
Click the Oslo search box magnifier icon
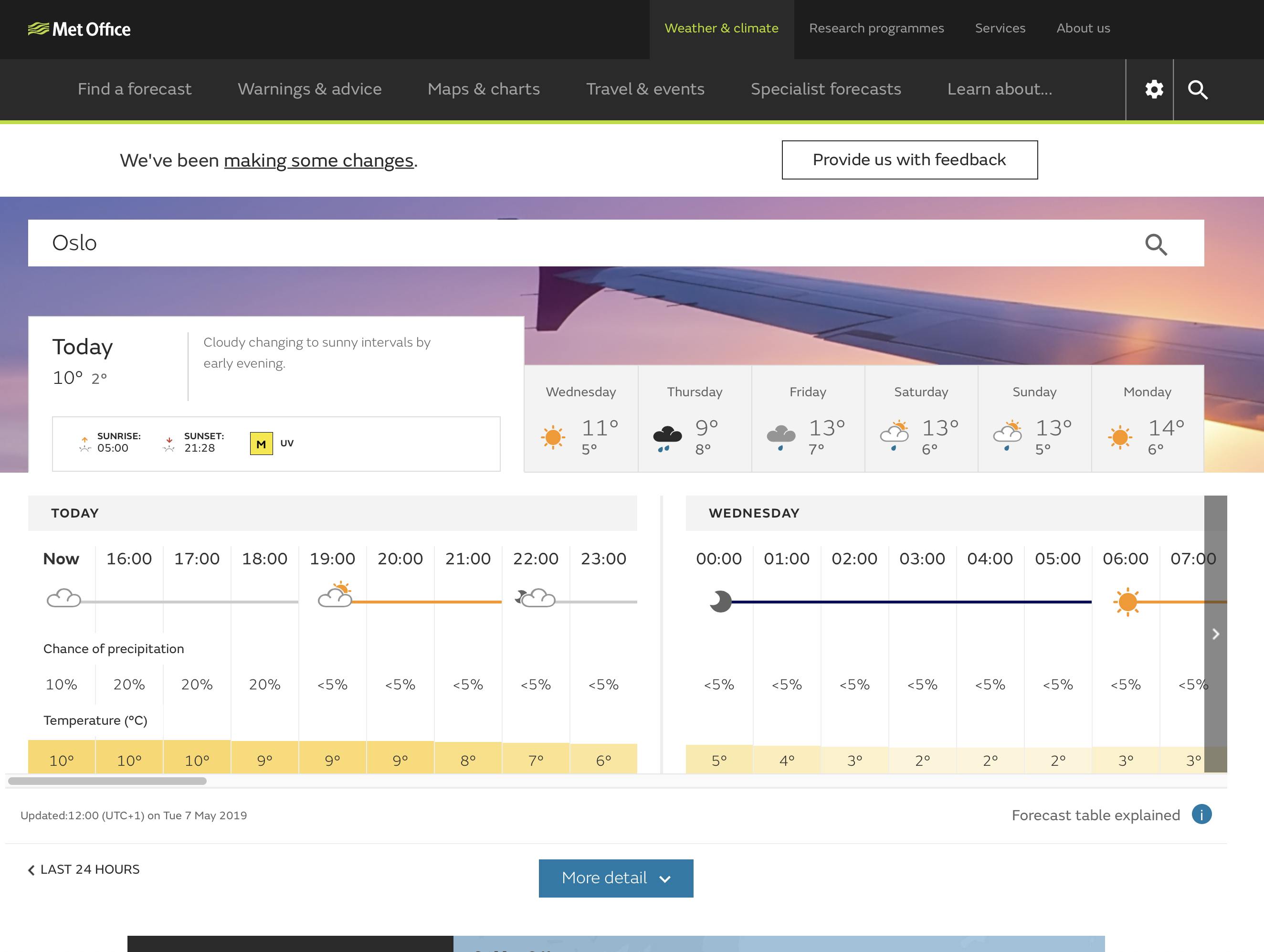[1156, 244]
